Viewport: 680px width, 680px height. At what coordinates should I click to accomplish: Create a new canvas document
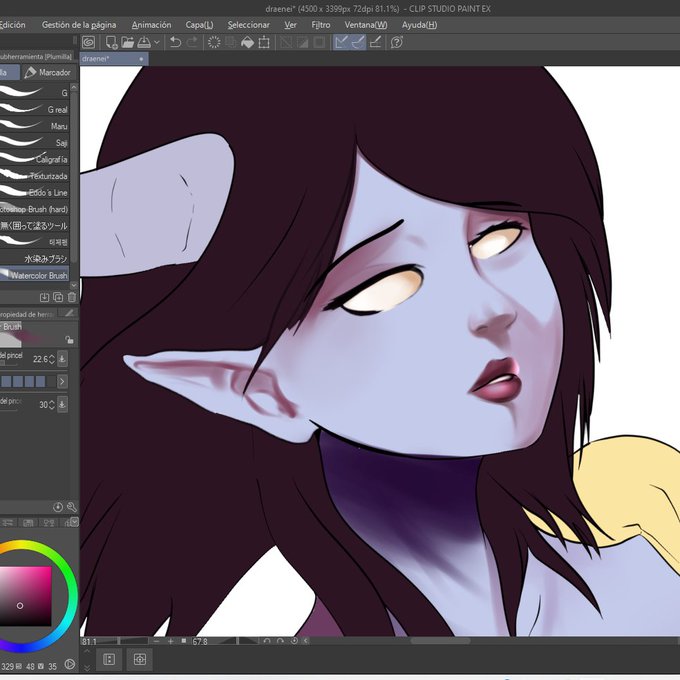coord(111,42)
